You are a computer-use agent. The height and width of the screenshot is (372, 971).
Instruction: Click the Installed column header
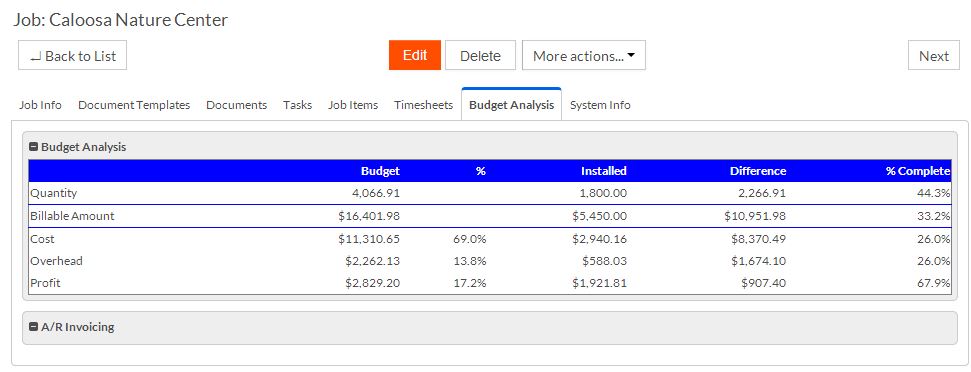point(604,171)
